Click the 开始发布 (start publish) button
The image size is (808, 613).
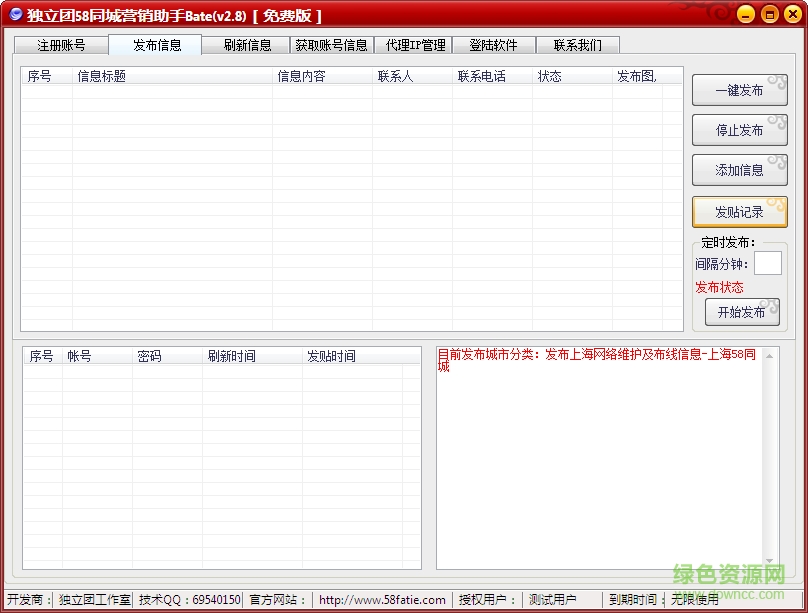(740, 312)
